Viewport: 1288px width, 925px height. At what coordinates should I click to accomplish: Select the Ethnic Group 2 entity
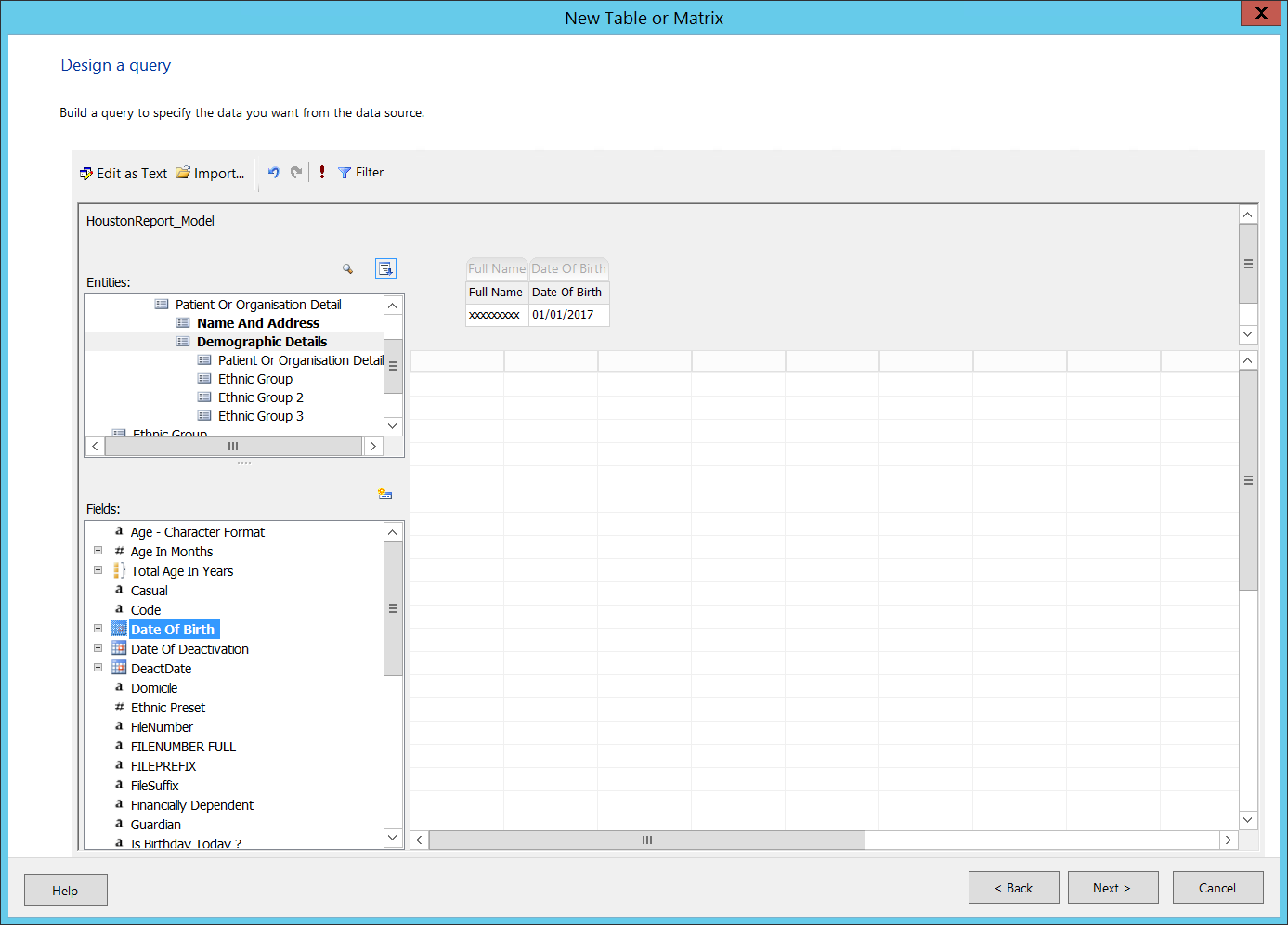click(x=261, y=397)
